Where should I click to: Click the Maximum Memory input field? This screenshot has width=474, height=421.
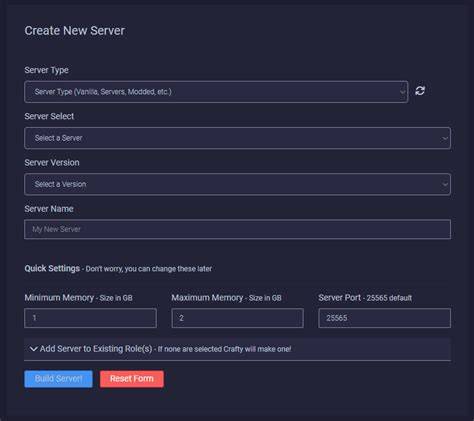(237, 318)
